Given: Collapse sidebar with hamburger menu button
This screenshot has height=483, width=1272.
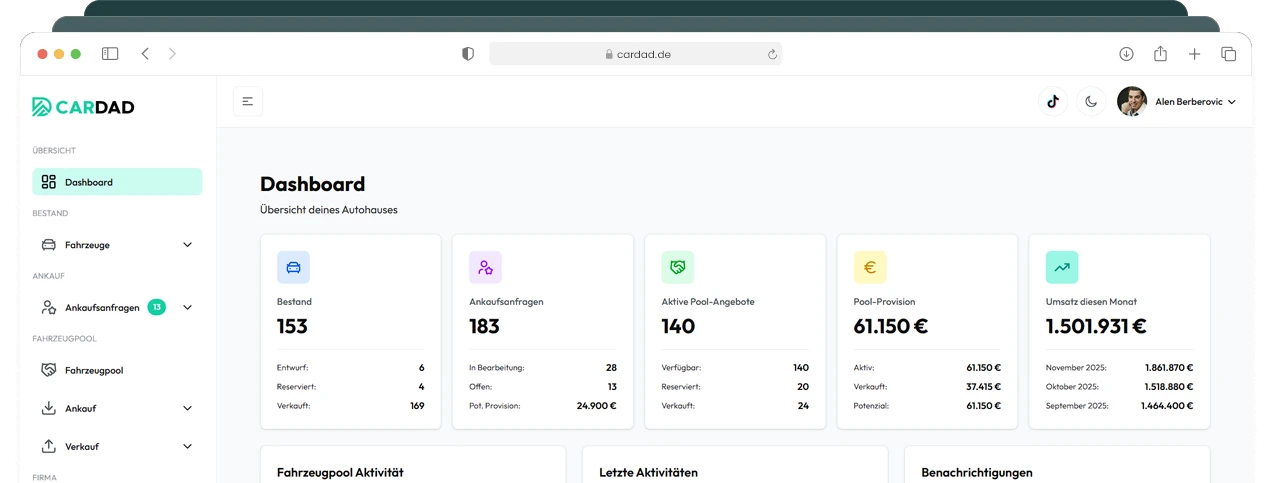Looking at the screenshot, I should pyautogui.click(x=248, y=101).
